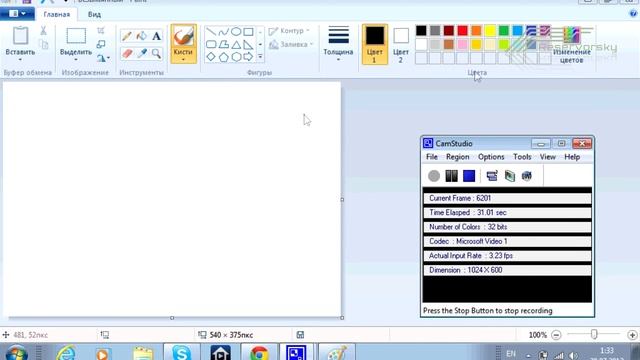Open Google Chrome from the taskbar
This screenshot has height=360, width=640.
(x=259, y=353)
